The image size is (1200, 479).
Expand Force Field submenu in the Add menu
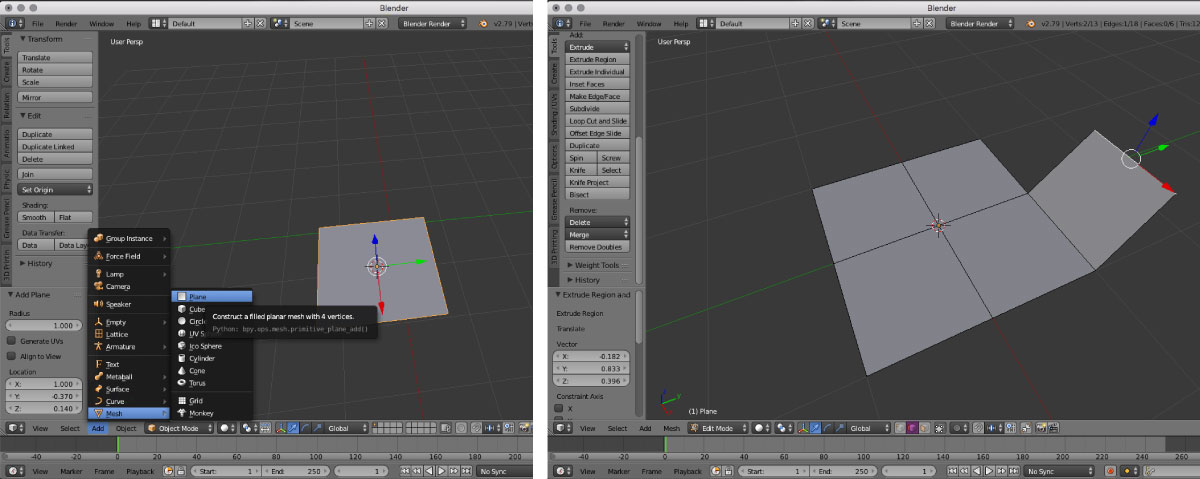click(x=130, y=256)
